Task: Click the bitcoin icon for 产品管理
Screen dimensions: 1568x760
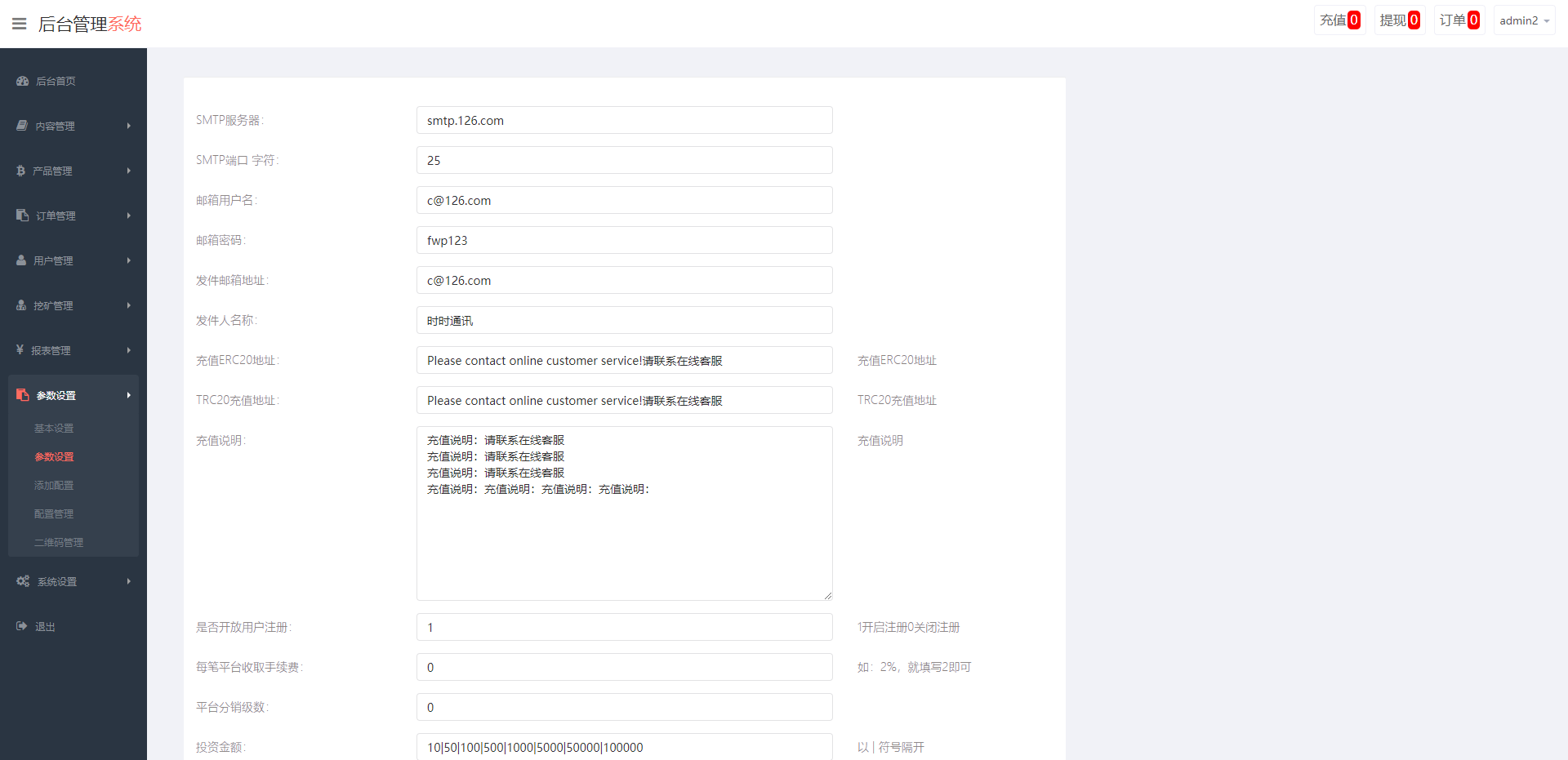Action: [21, 171]
